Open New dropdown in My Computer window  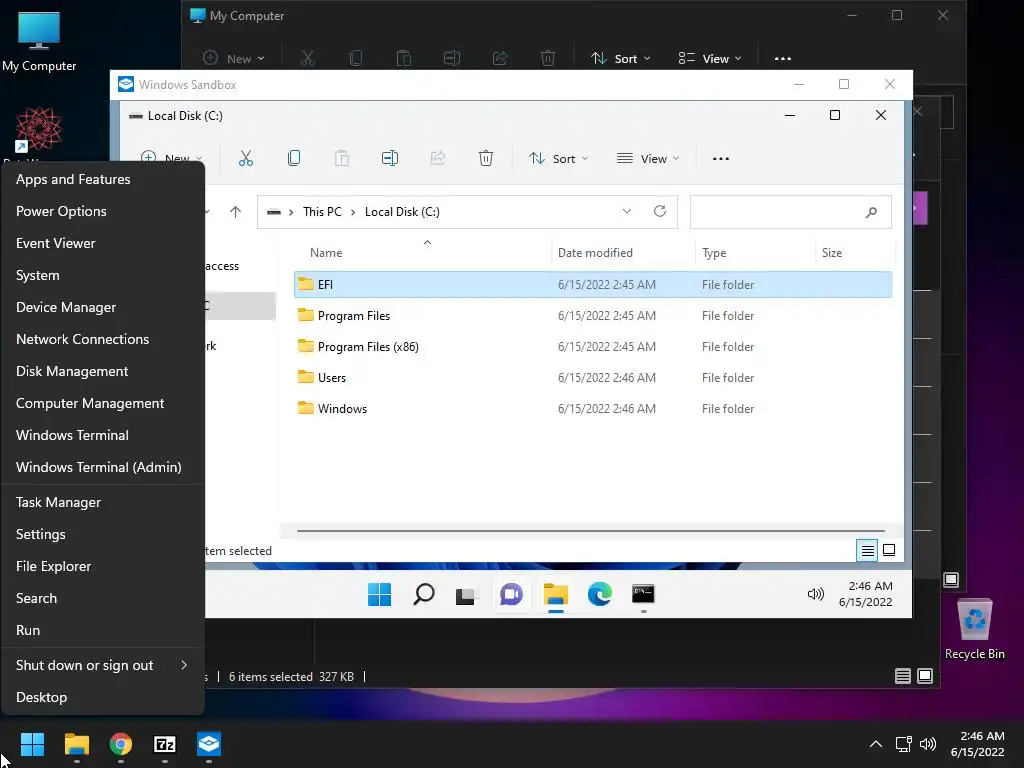(233, 59)
